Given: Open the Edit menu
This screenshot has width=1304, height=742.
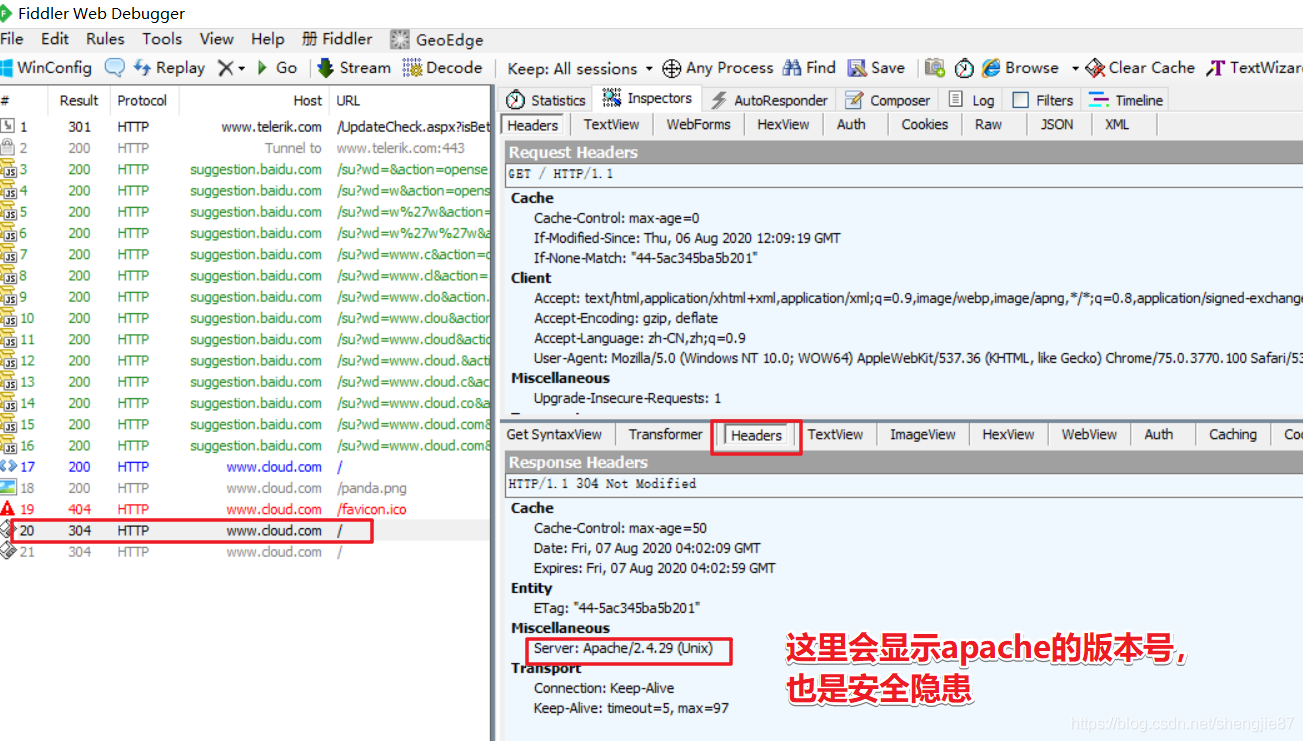Looking at the screenshot, I should click(x=55, y=39).
